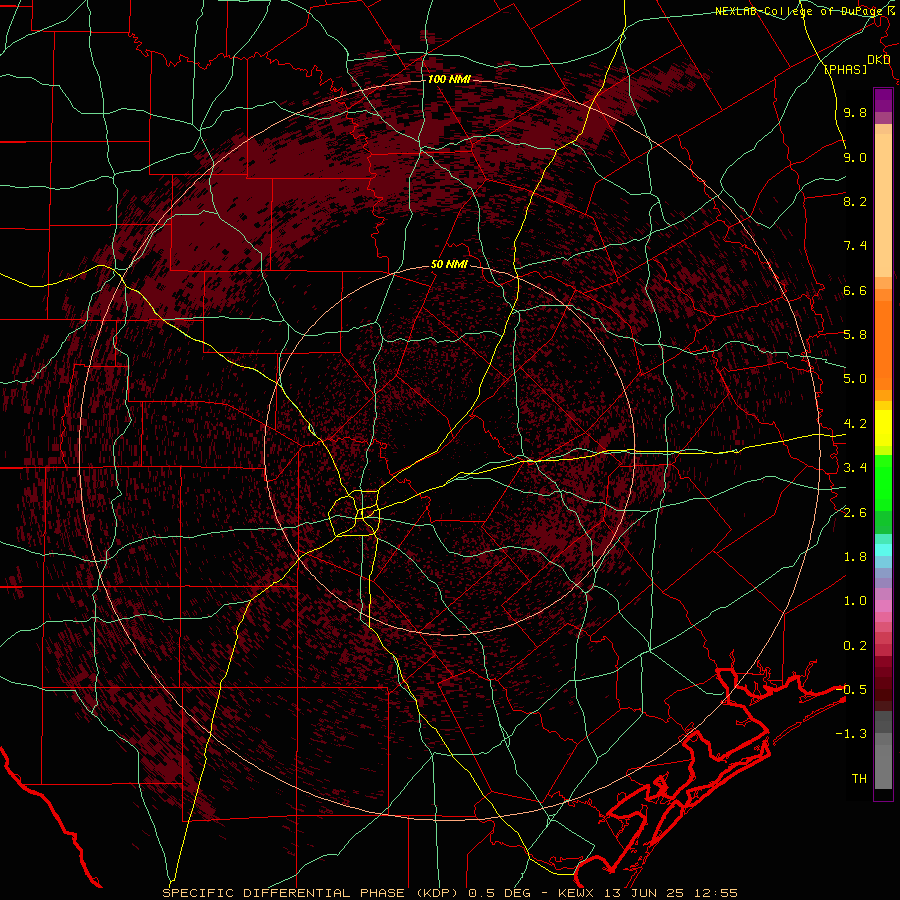Click the KEWX radar site identifier

(x=577, y=893)
